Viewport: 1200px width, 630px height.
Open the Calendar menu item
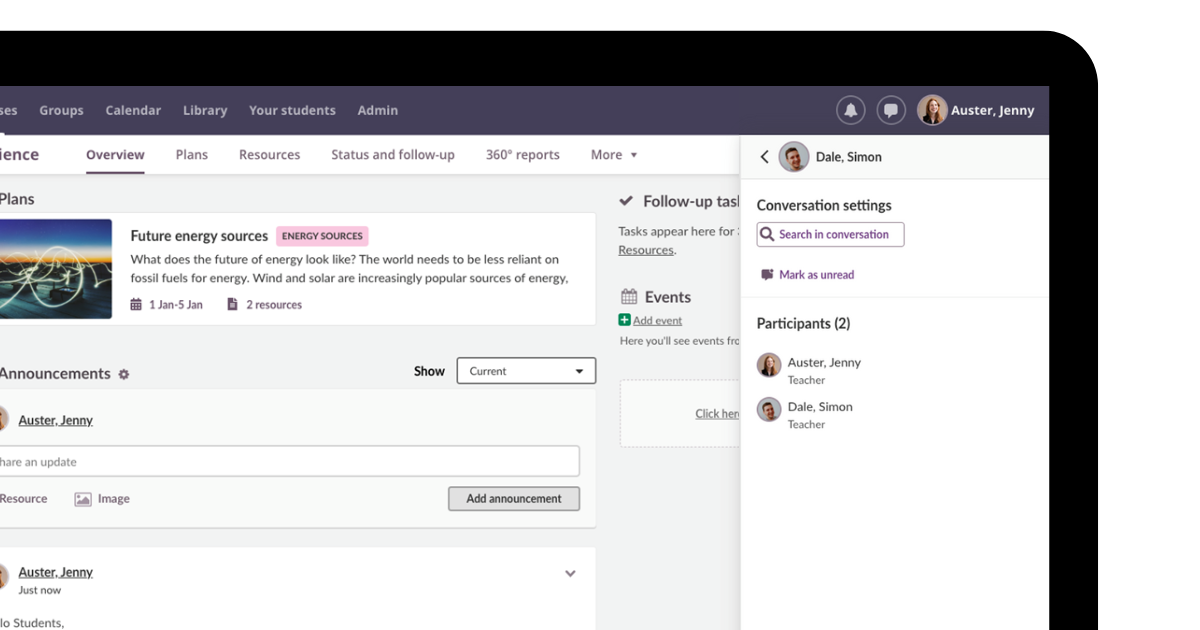(133, 110)
